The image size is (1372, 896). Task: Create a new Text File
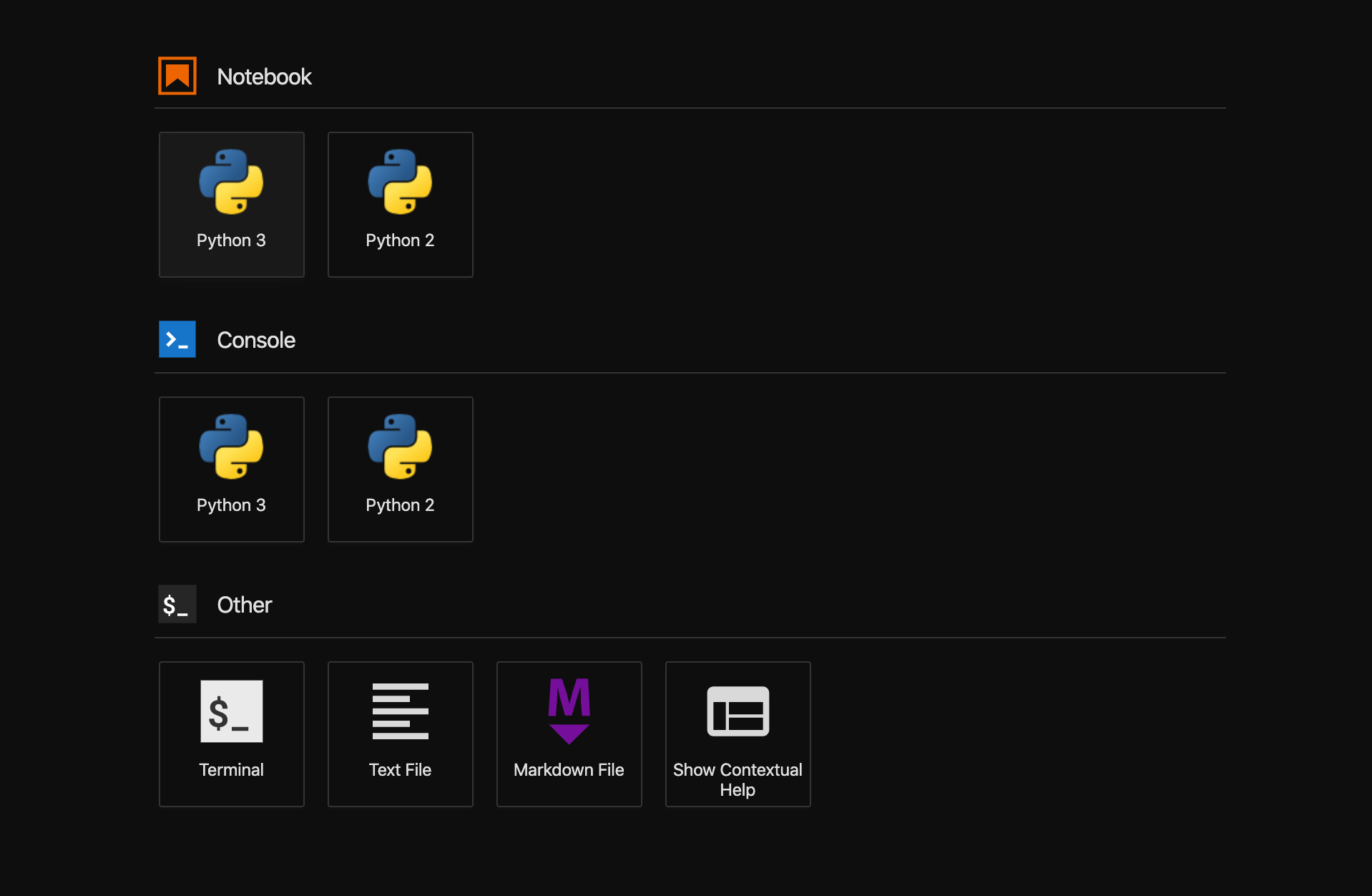[400, 734]
